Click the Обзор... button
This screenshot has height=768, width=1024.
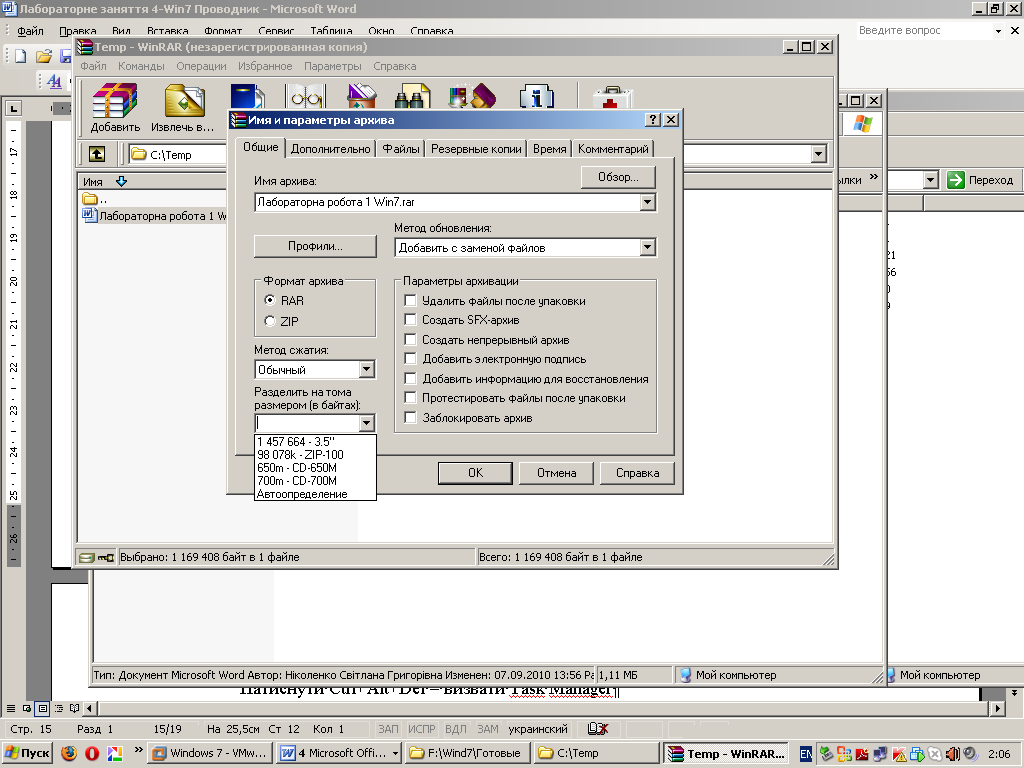pos(618,177)
